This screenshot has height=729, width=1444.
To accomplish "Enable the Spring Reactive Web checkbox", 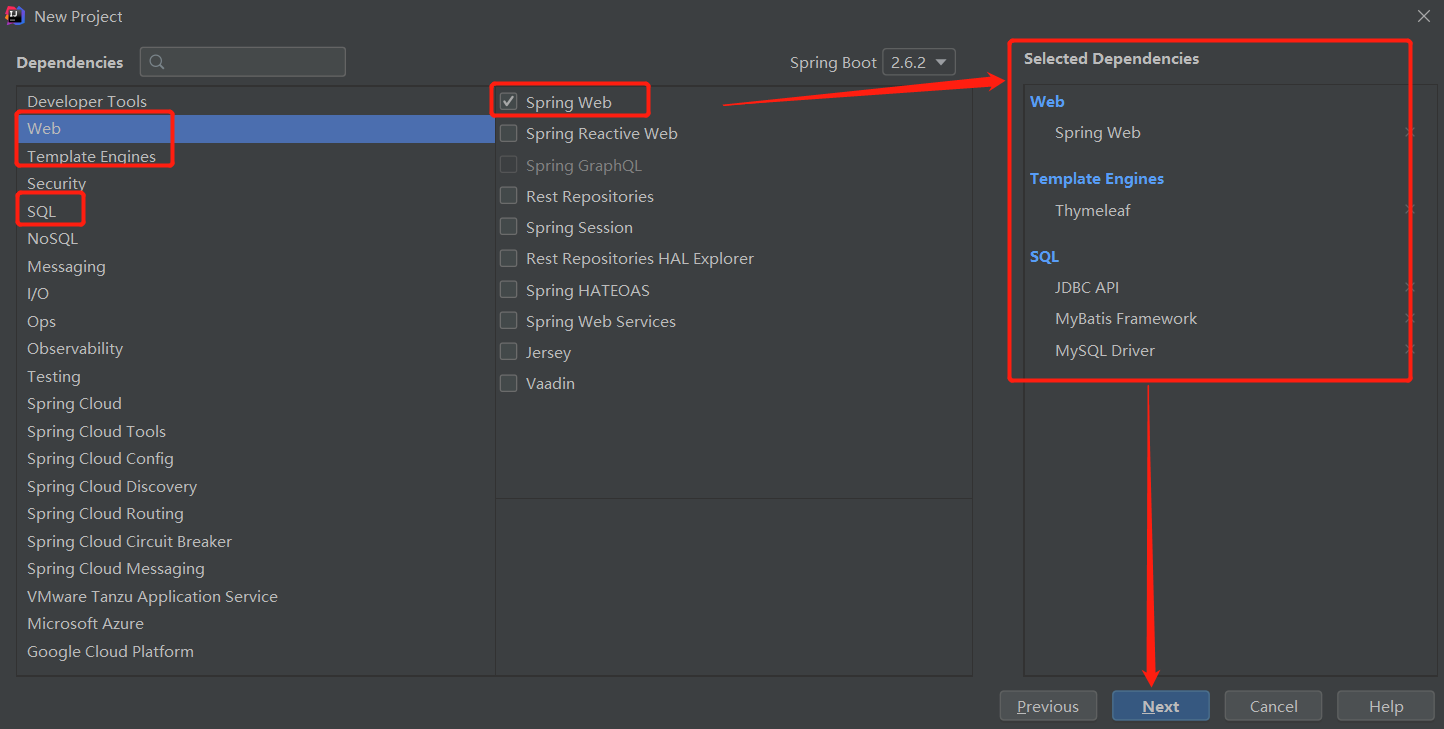I will (x=508, y=133).
